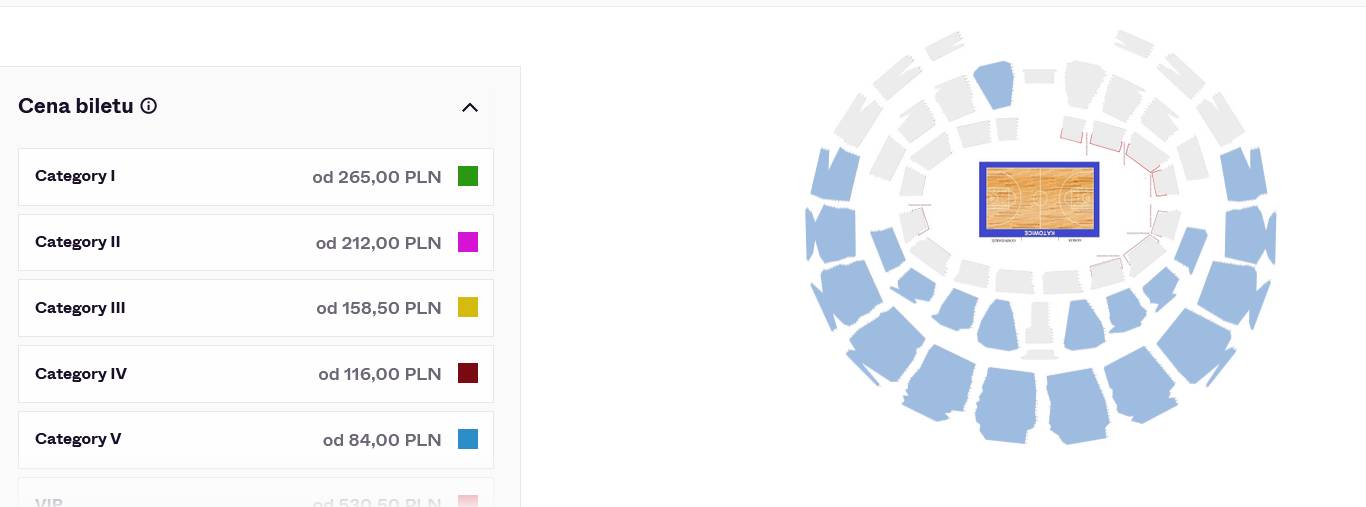Tap the blue Category V swatch

coord(468,439)
